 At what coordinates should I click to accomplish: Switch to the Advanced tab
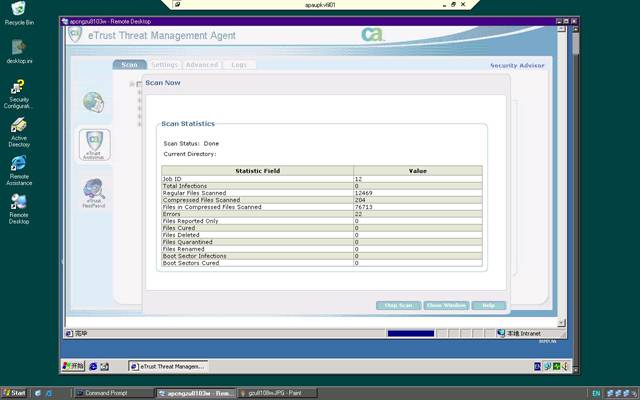point(201,65)
